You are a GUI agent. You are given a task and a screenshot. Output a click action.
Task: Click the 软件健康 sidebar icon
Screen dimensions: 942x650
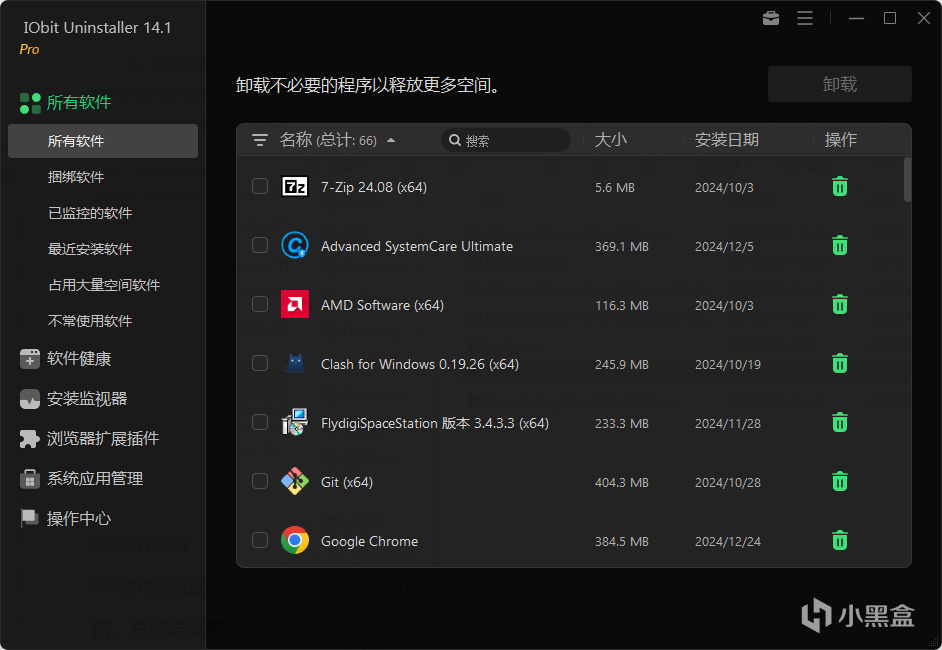tap(29, 359)
